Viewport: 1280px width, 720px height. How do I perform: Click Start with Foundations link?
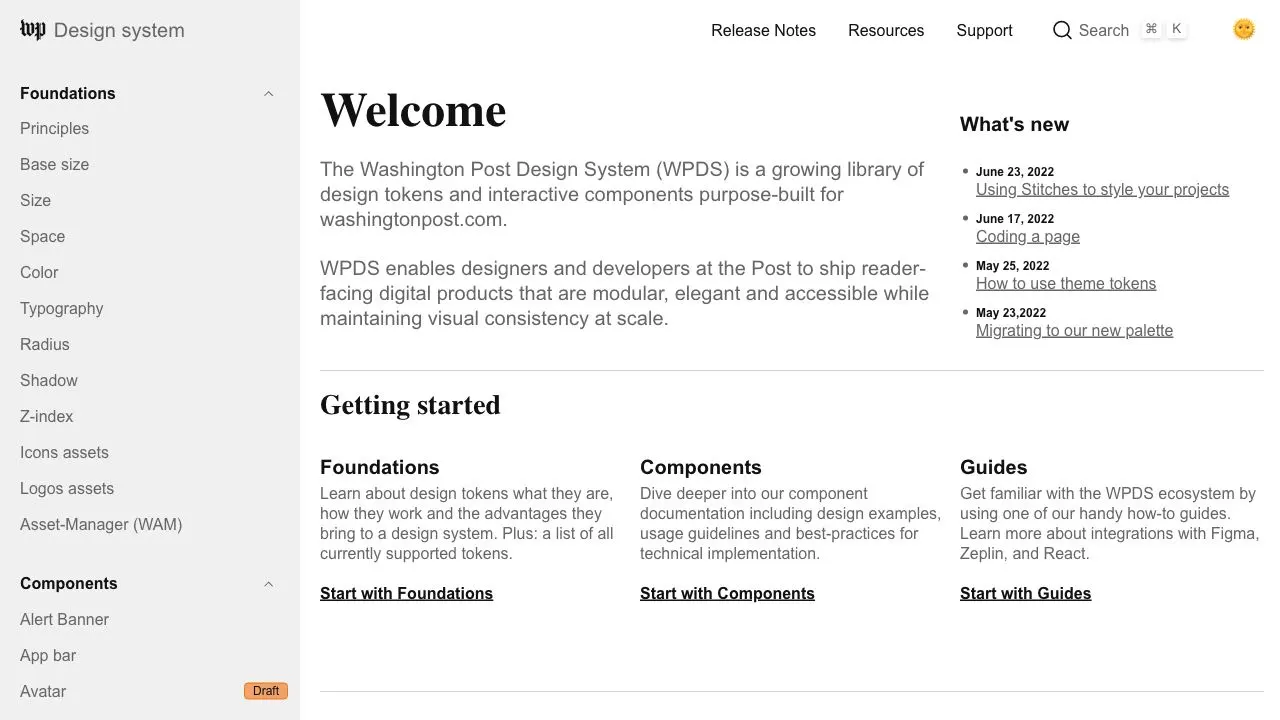pos(406,593)
